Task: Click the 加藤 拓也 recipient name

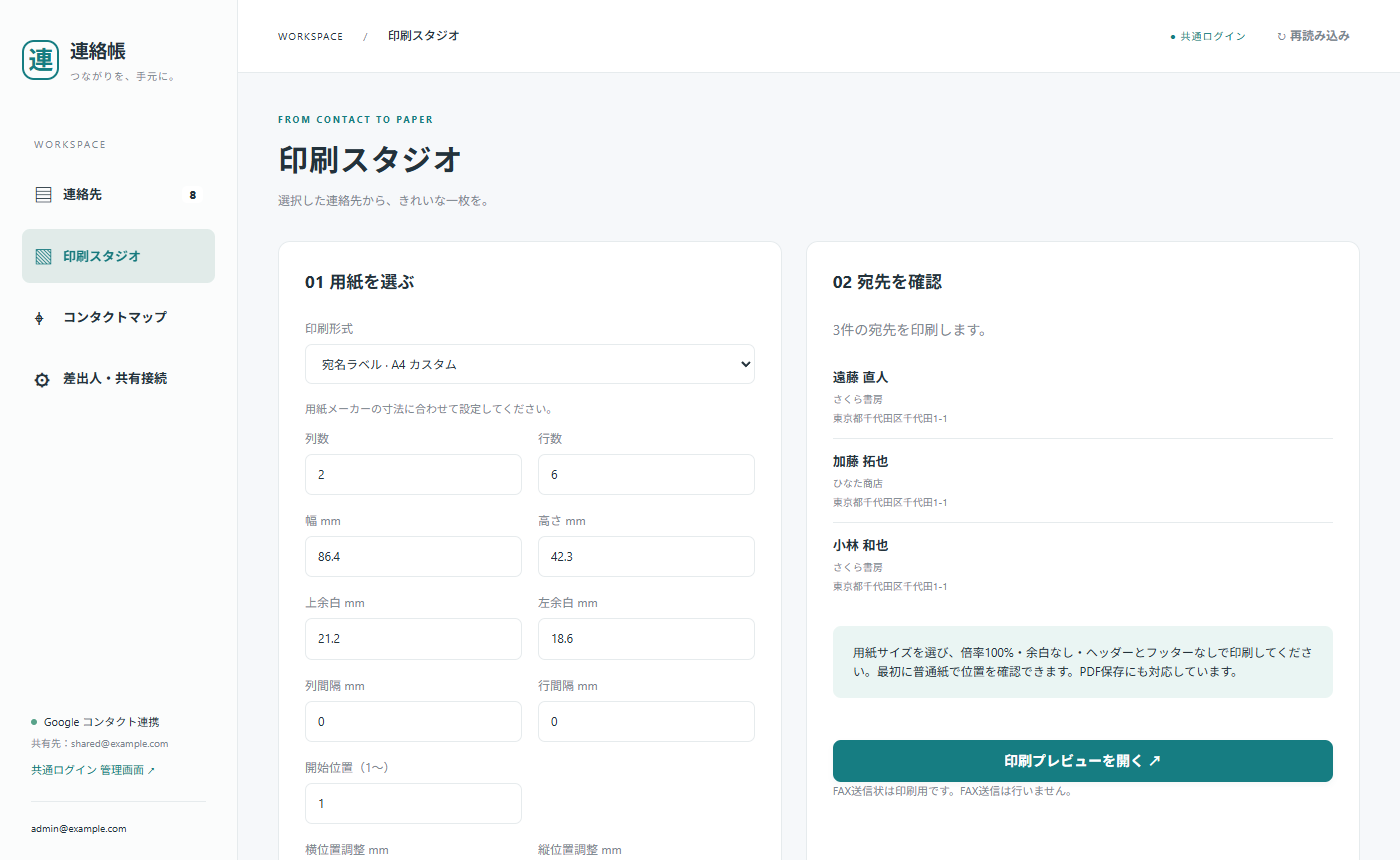Action: tap(860, 461)
